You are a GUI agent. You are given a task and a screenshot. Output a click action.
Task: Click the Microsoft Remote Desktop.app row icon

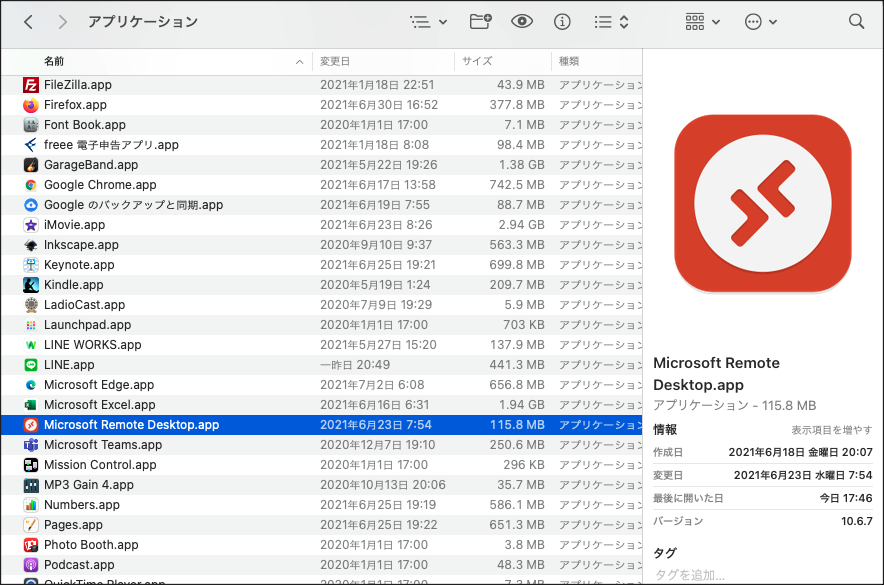pyautogui.click(x=31, y=425)
